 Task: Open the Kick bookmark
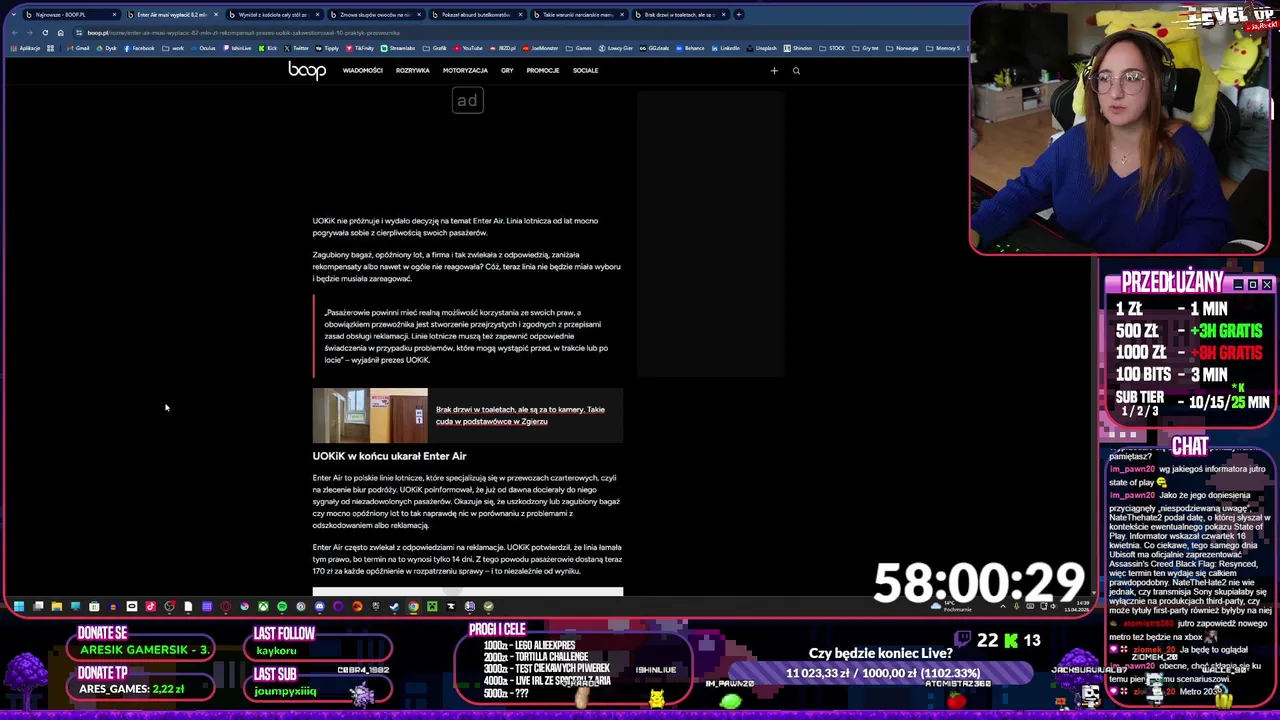(267, 48)
